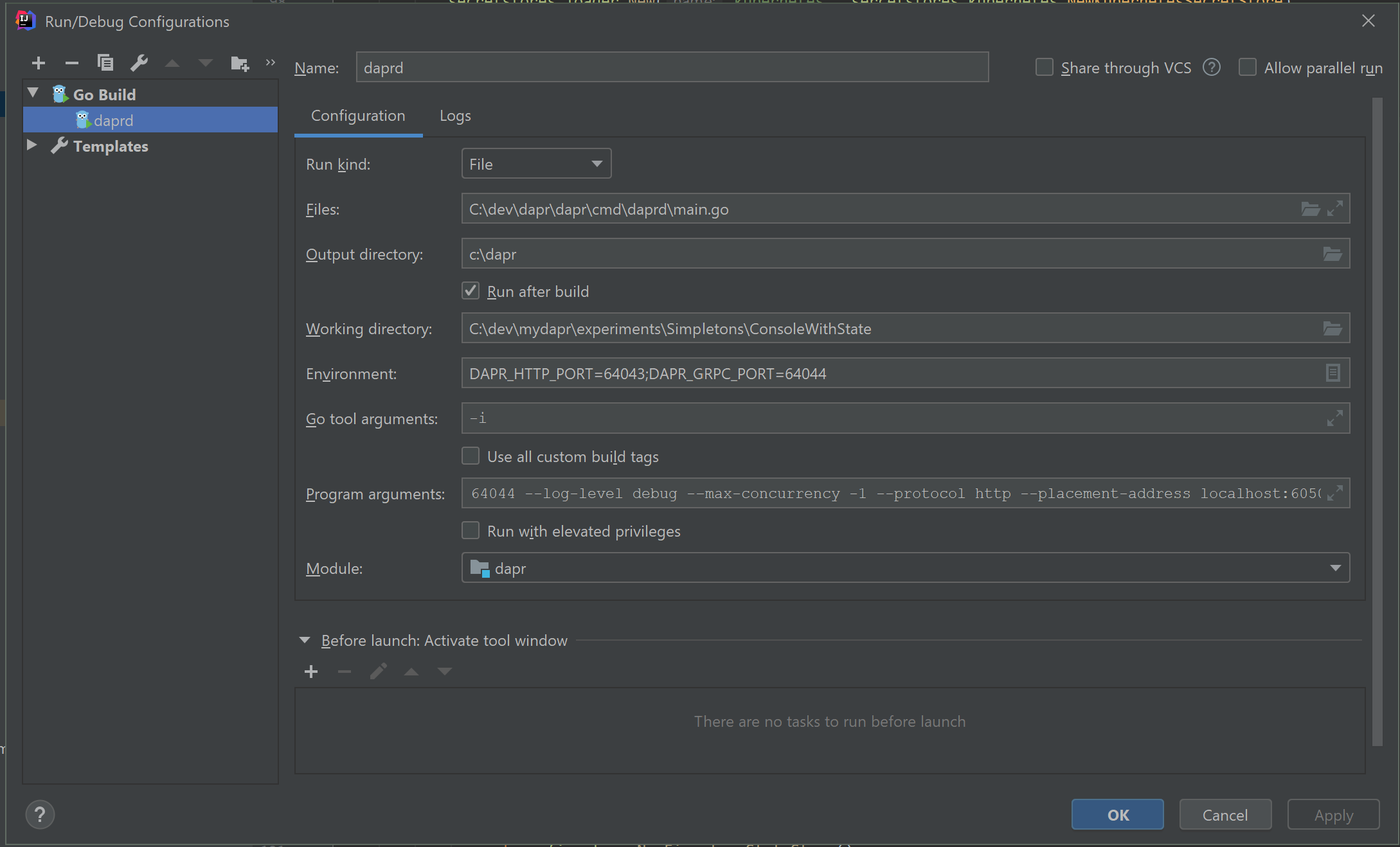
Task: Enable Run with elevated privileges
Action: pyautogui.click(x=471, y=531)
